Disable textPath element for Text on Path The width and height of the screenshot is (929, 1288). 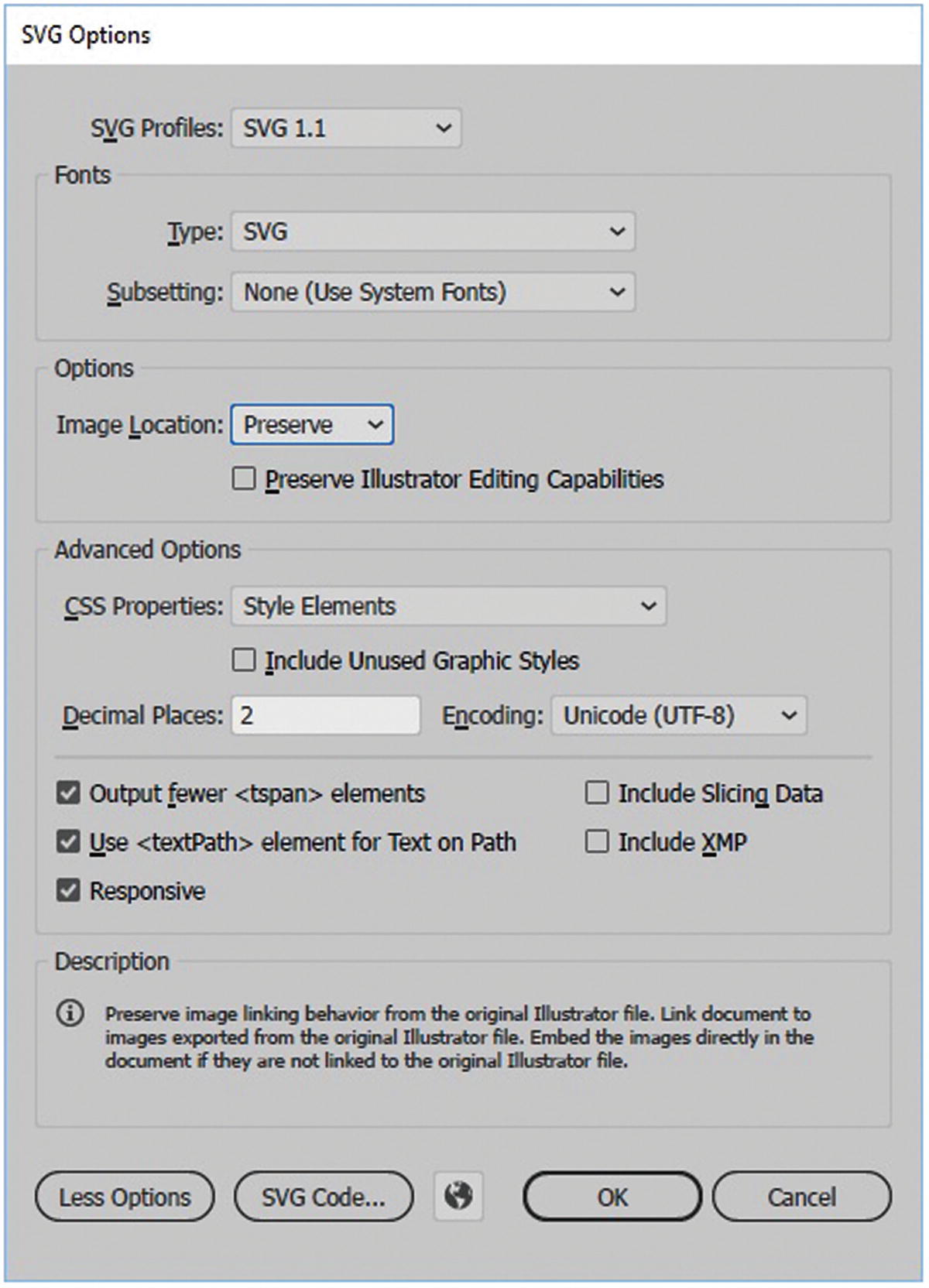click(69, 841)
